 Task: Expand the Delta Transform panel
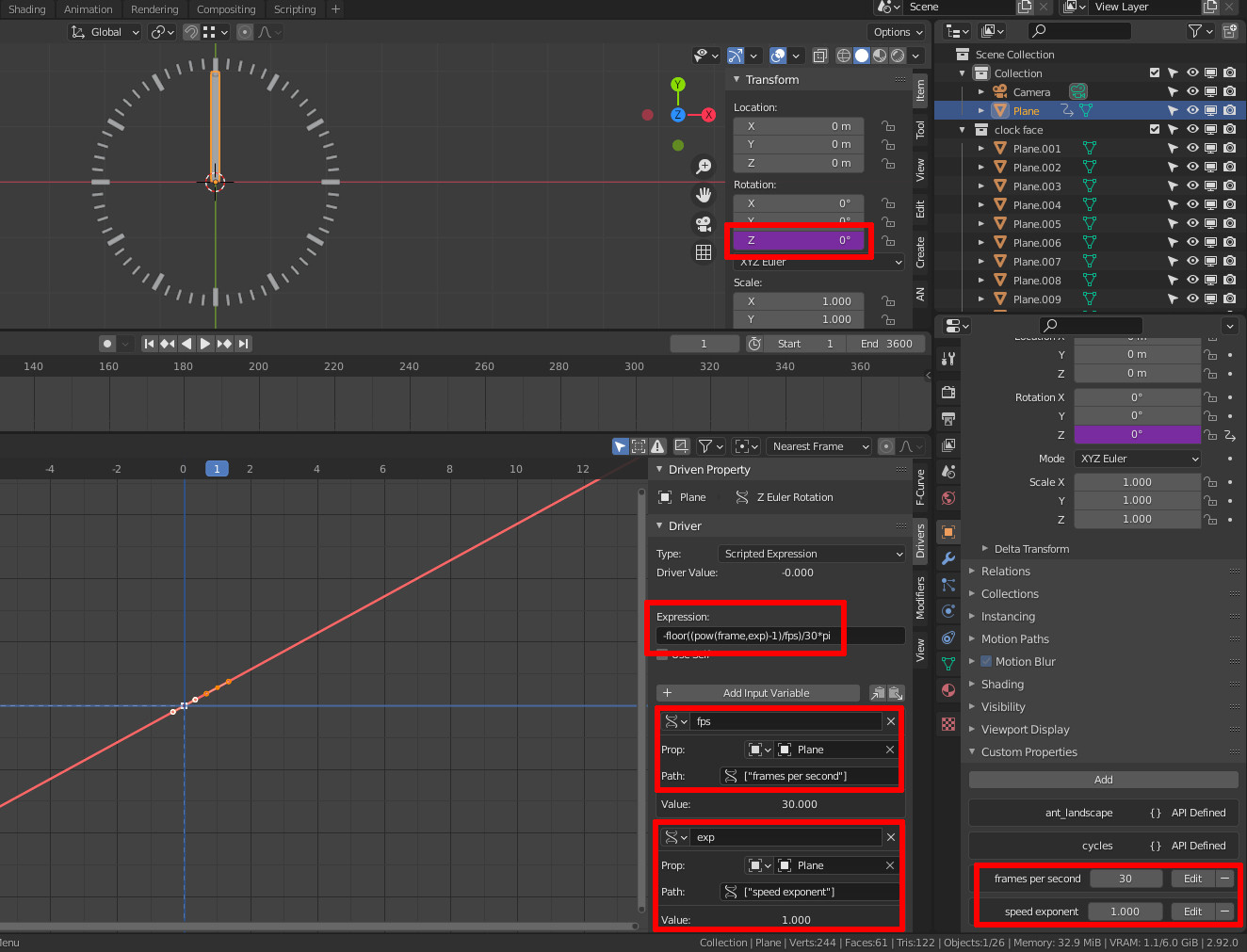point(1031,549)
